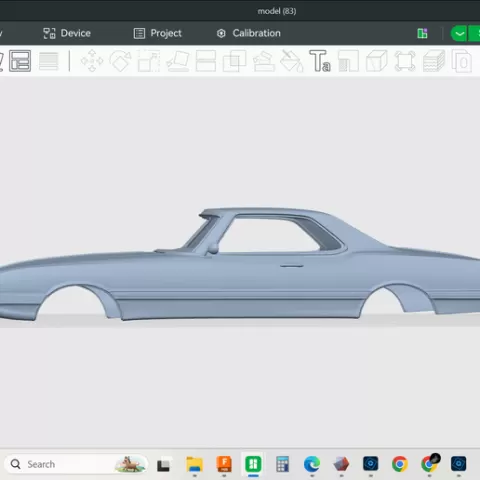Image resolution: width=480 pixels, height=480 pixels.
Task: Click the model (83) window title
Action: tap(277, 11)
